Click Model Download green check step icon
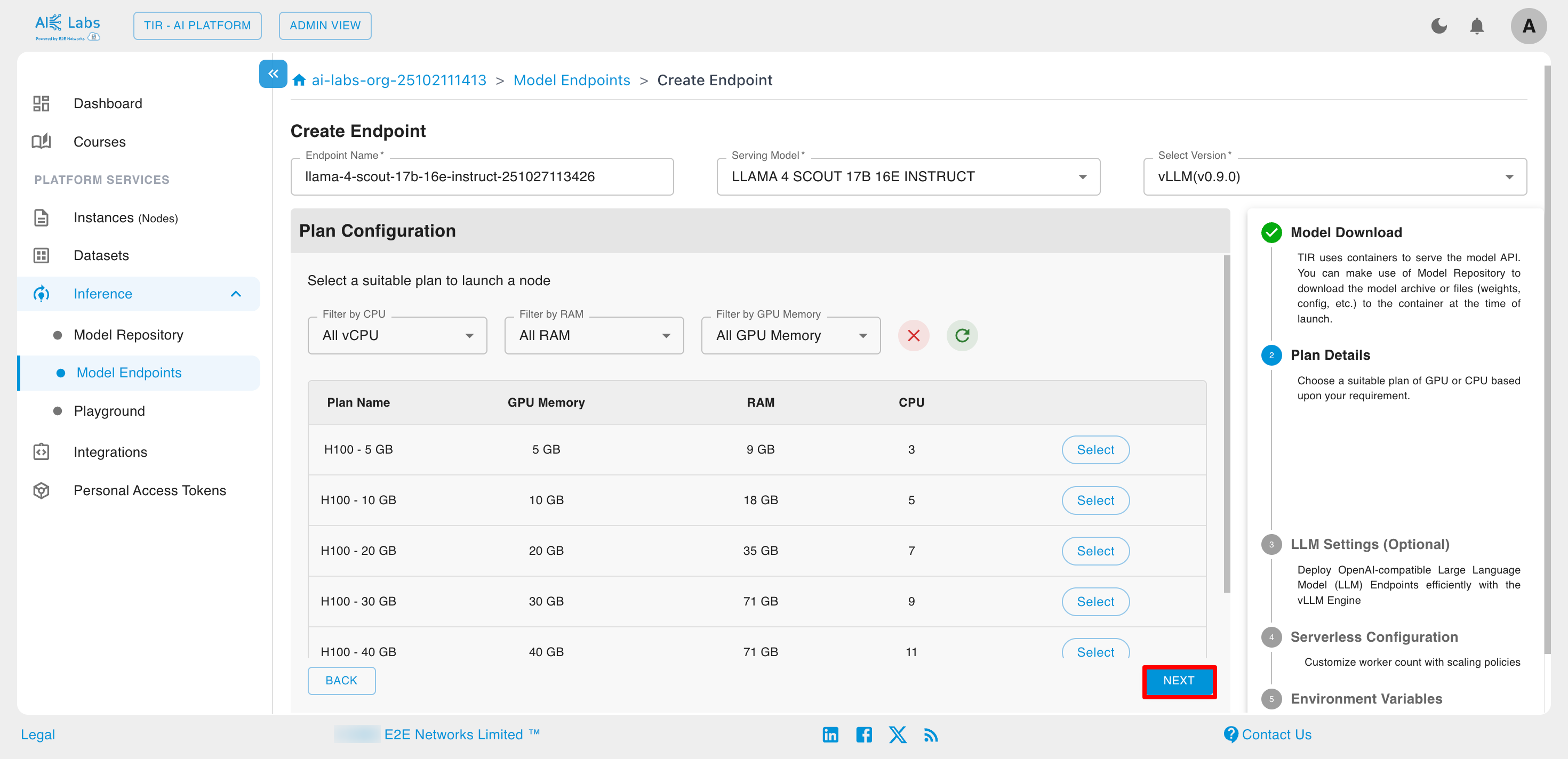The image size is (1568, 759). click(x=1271, y=232)
